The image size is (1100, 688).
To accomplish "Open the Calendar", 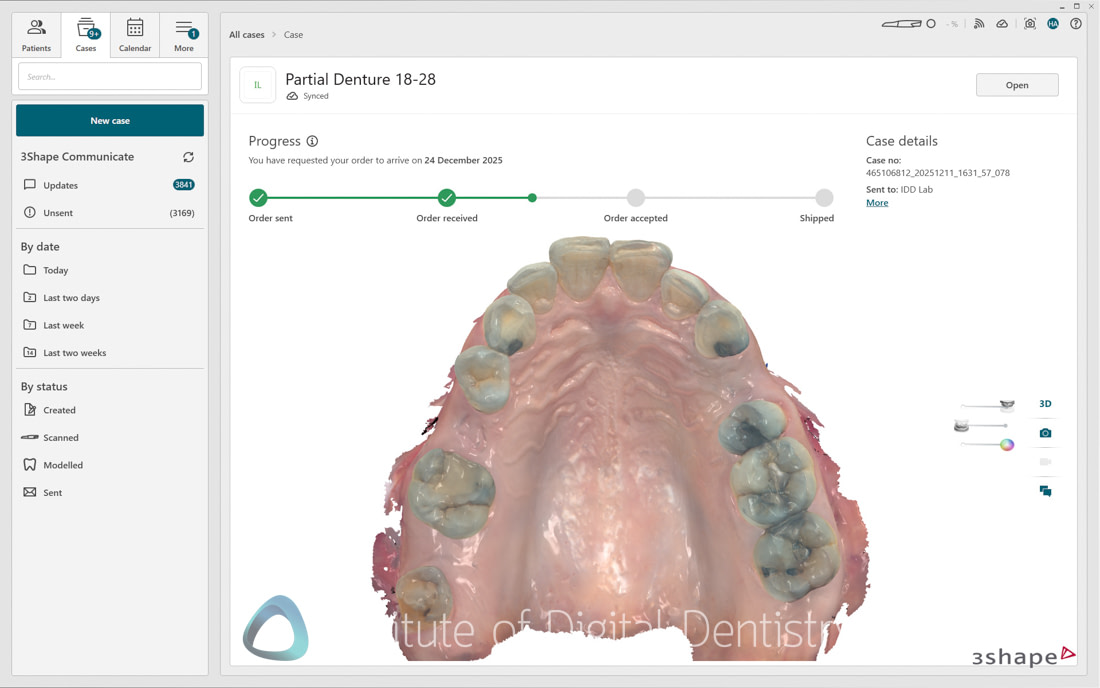I will [135, 33].
